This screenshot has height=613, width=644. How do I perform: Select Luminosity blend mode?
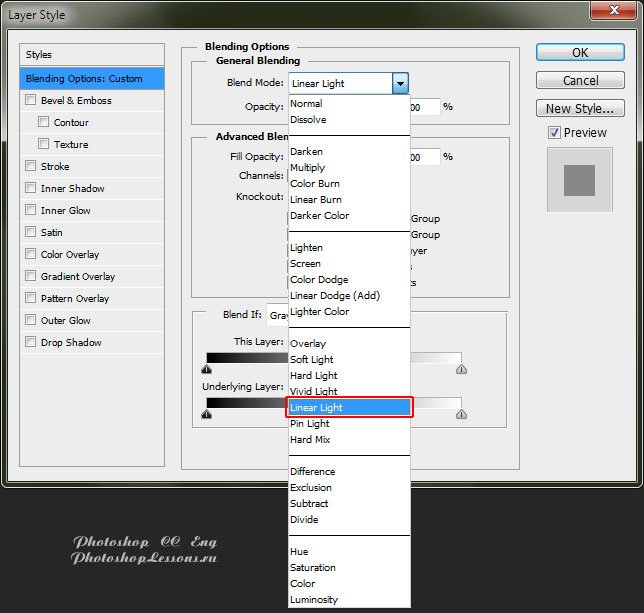click(x=314, y=600)
